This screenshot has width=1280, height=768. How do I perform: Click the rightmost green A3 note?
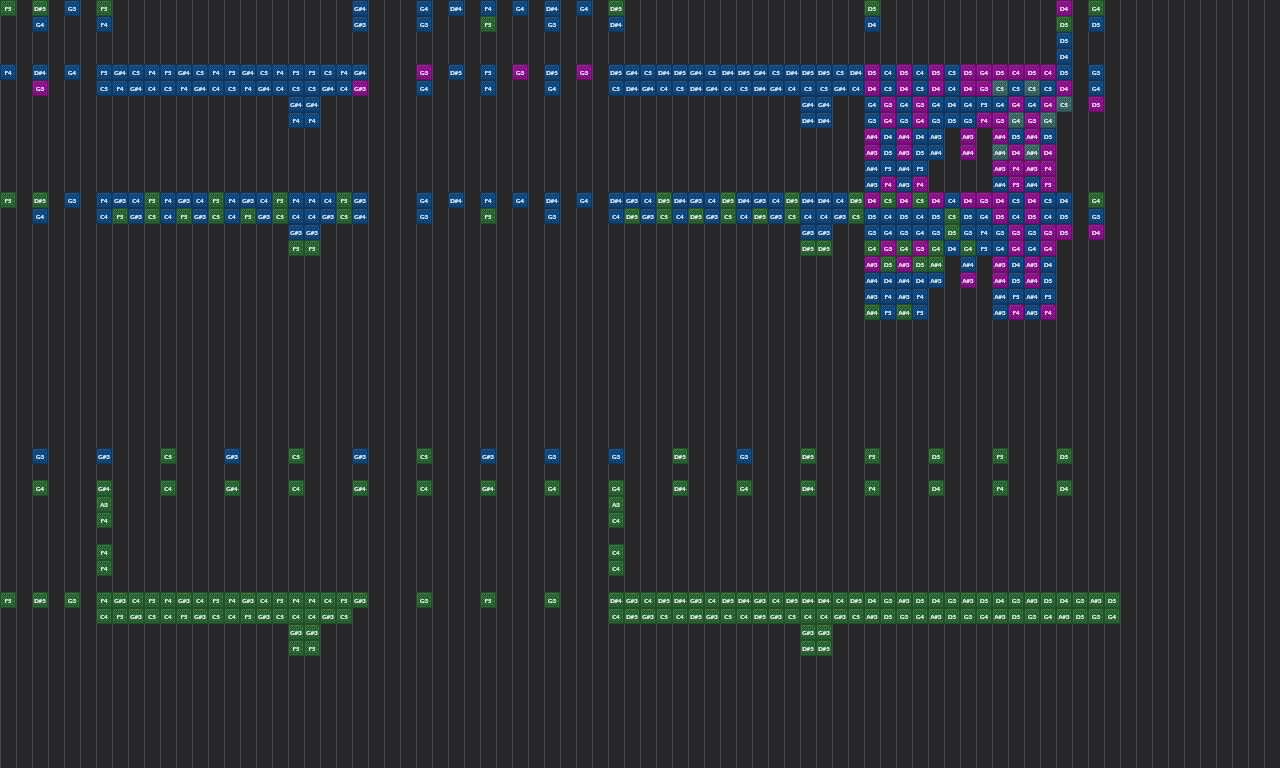coord(616,504)
